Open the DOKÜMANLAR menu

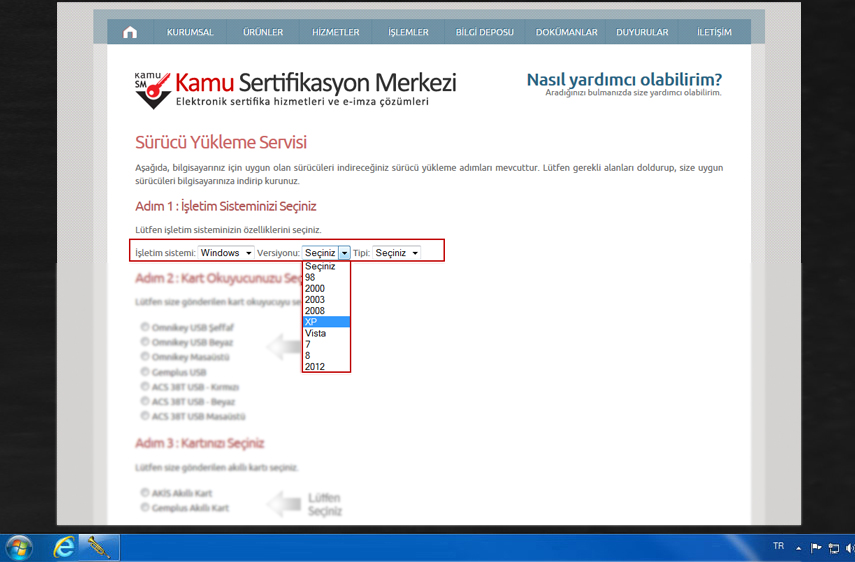(567, 32)
